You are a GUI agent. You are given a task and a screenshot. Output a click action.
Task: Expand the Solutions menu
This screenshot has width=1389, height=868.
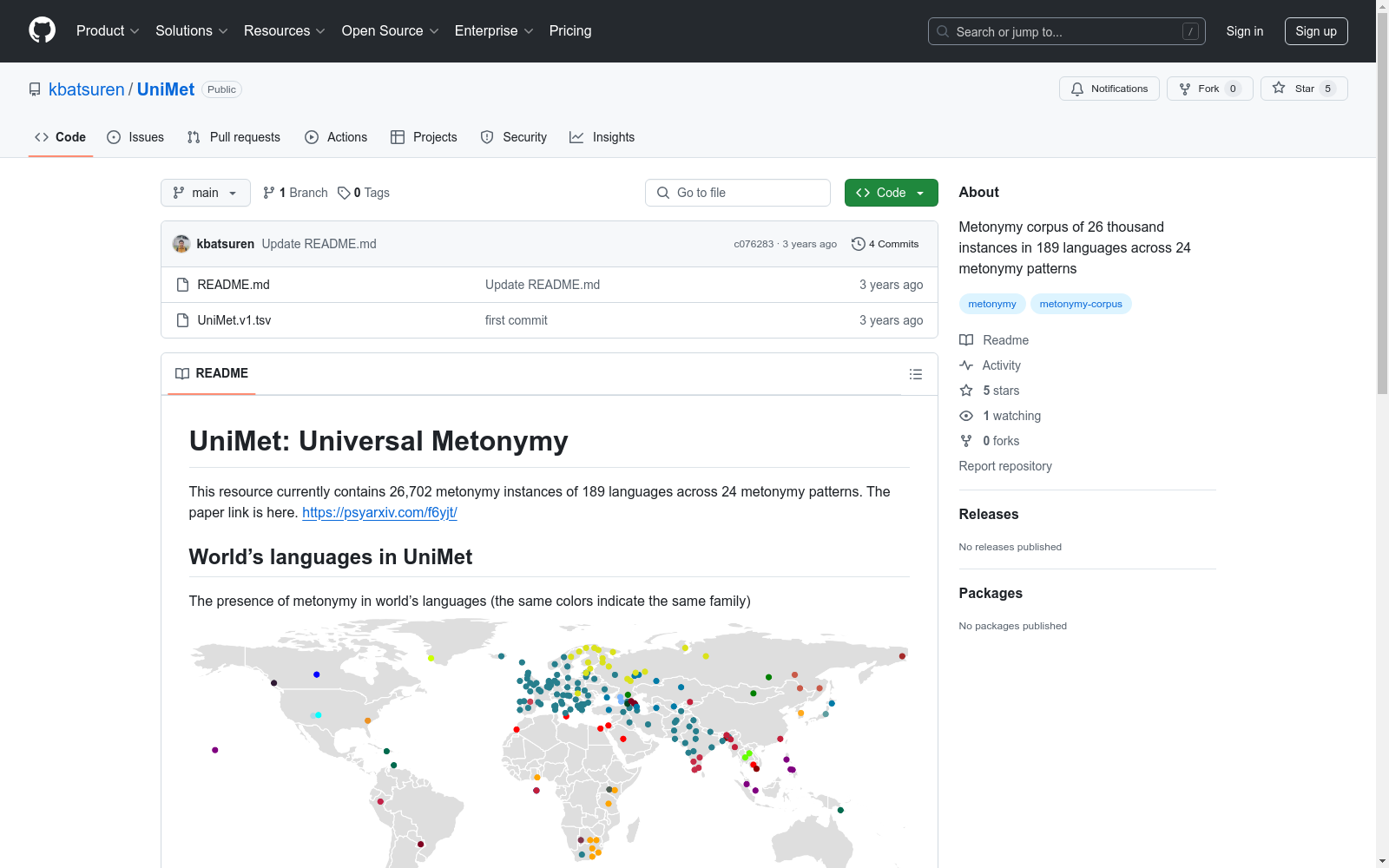click(192, 31)
